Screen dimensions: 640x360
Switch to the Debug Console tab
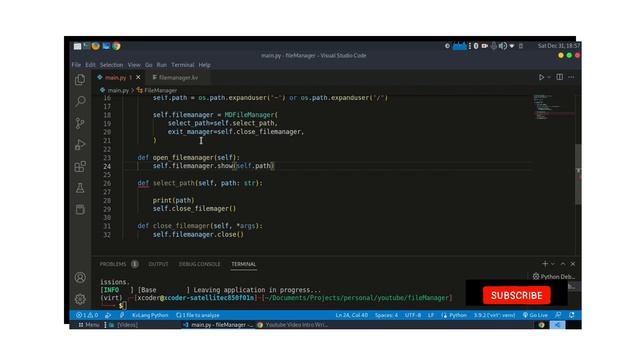click(199, 264)
